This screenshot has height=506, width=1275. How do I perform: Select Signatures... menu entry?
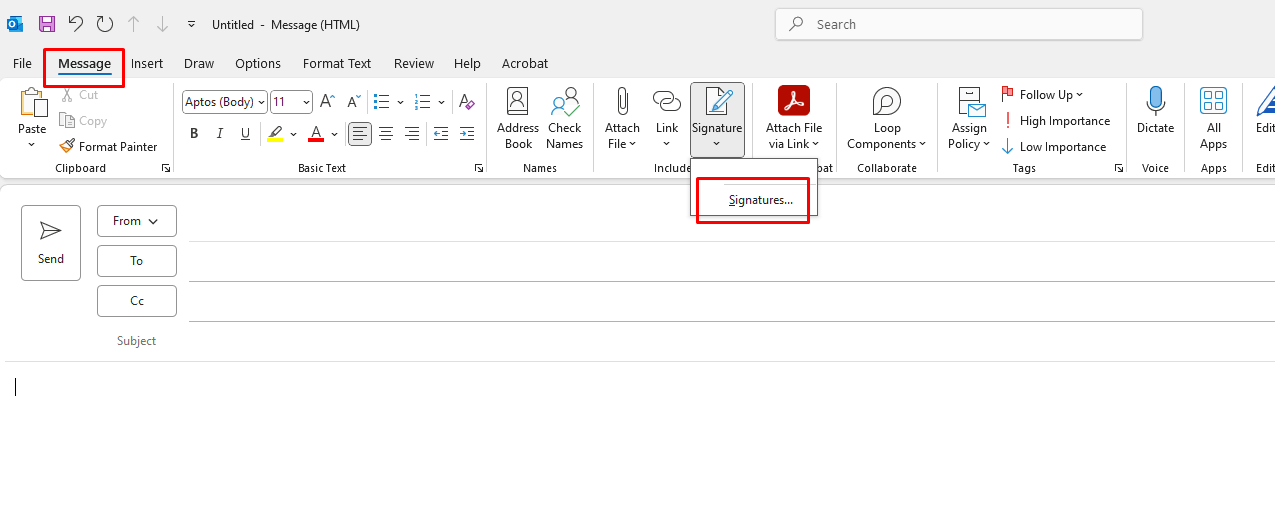click(x=760, y=200)
